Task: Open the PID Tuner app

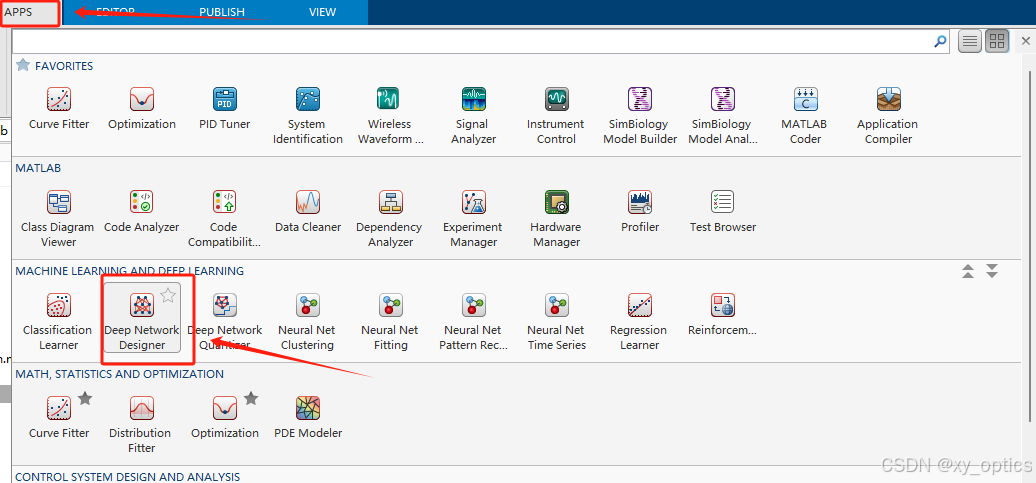Action: click(x=225, y=109)
